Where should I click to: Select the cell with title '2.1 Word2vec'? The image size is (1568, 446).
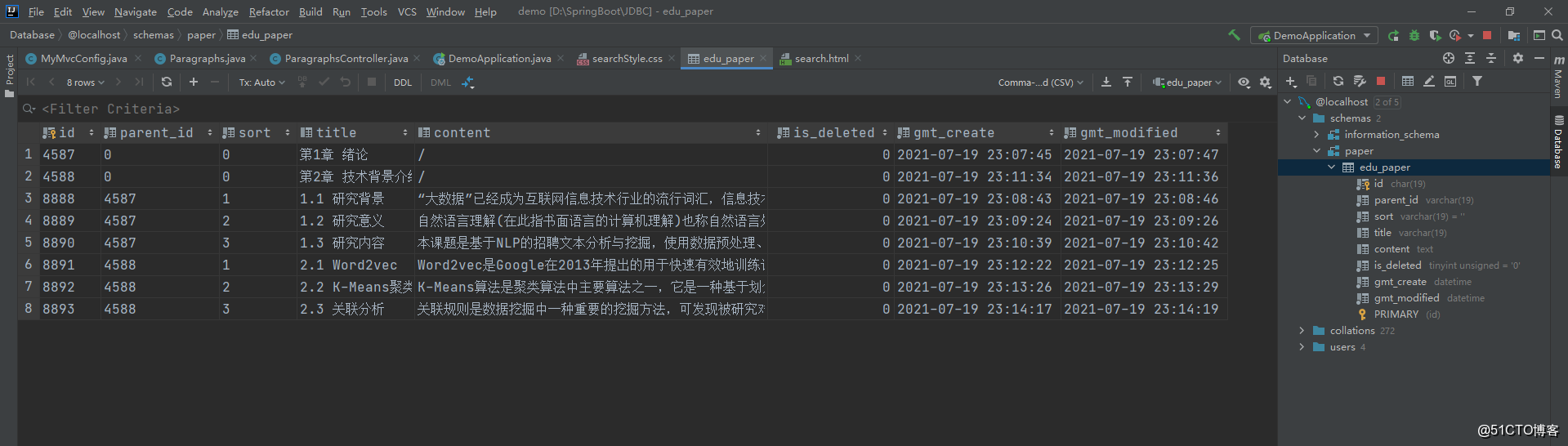(355, 265)
